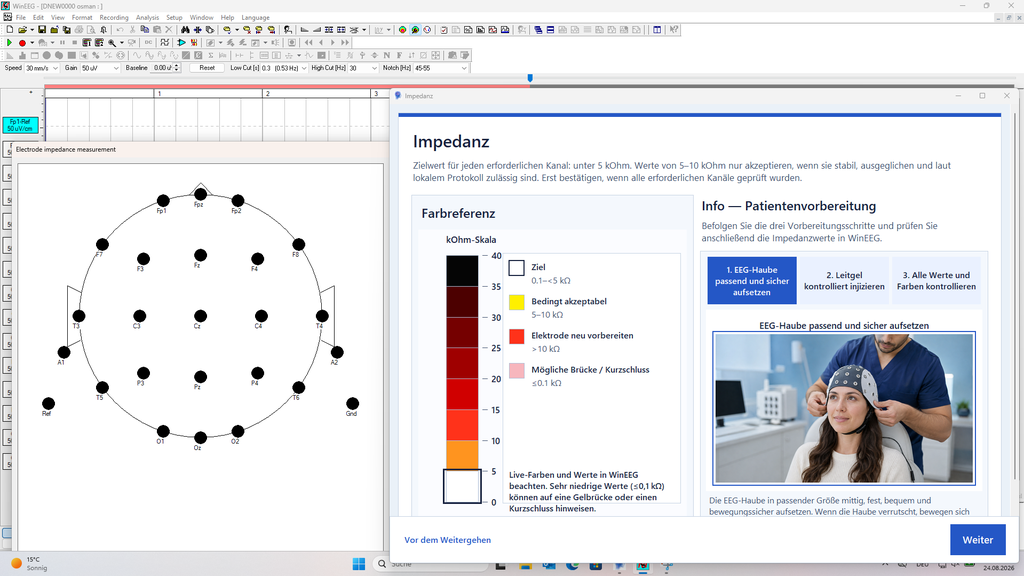Click the blue split window layout icon
The width and height of the screenshot is (1024, 576).
[x=657, y=29]
